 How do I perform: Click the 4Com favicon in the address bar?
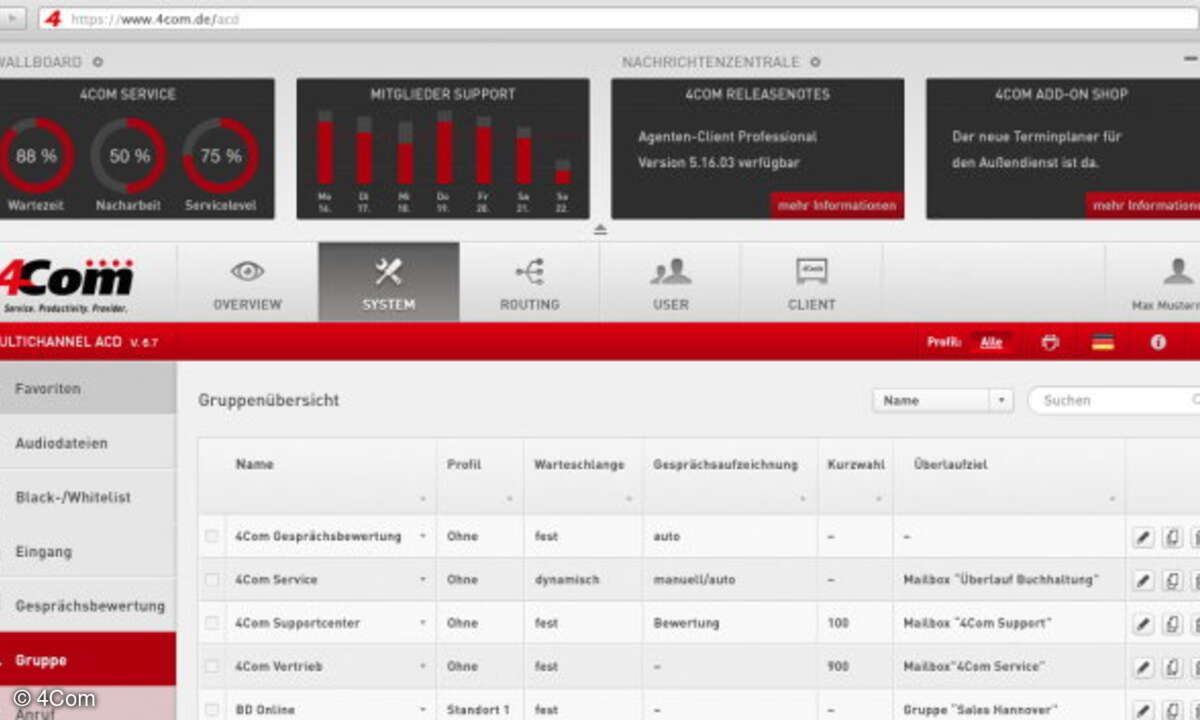point(53,19)
